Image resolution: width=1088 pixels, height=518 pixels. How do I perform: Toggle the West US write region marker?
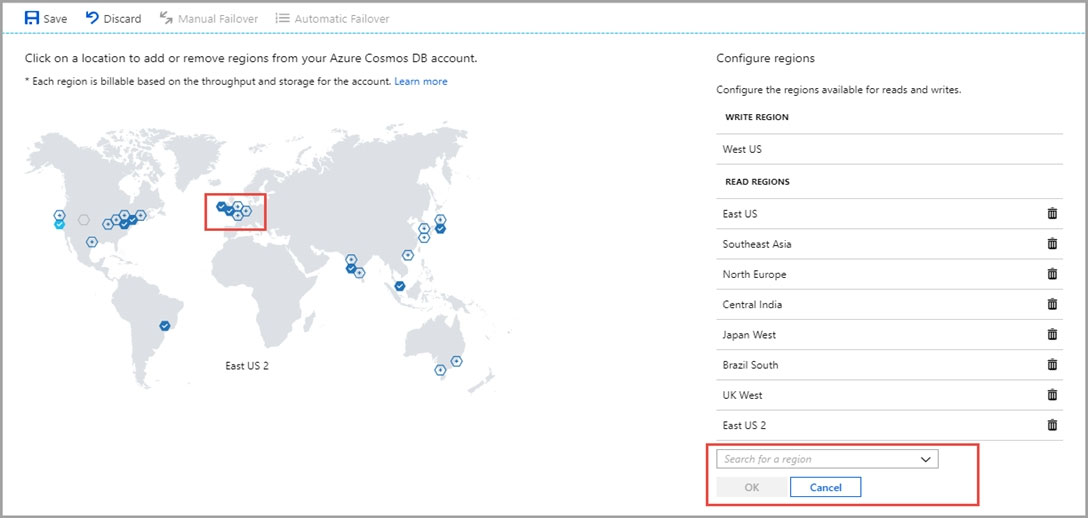(60, 224)
